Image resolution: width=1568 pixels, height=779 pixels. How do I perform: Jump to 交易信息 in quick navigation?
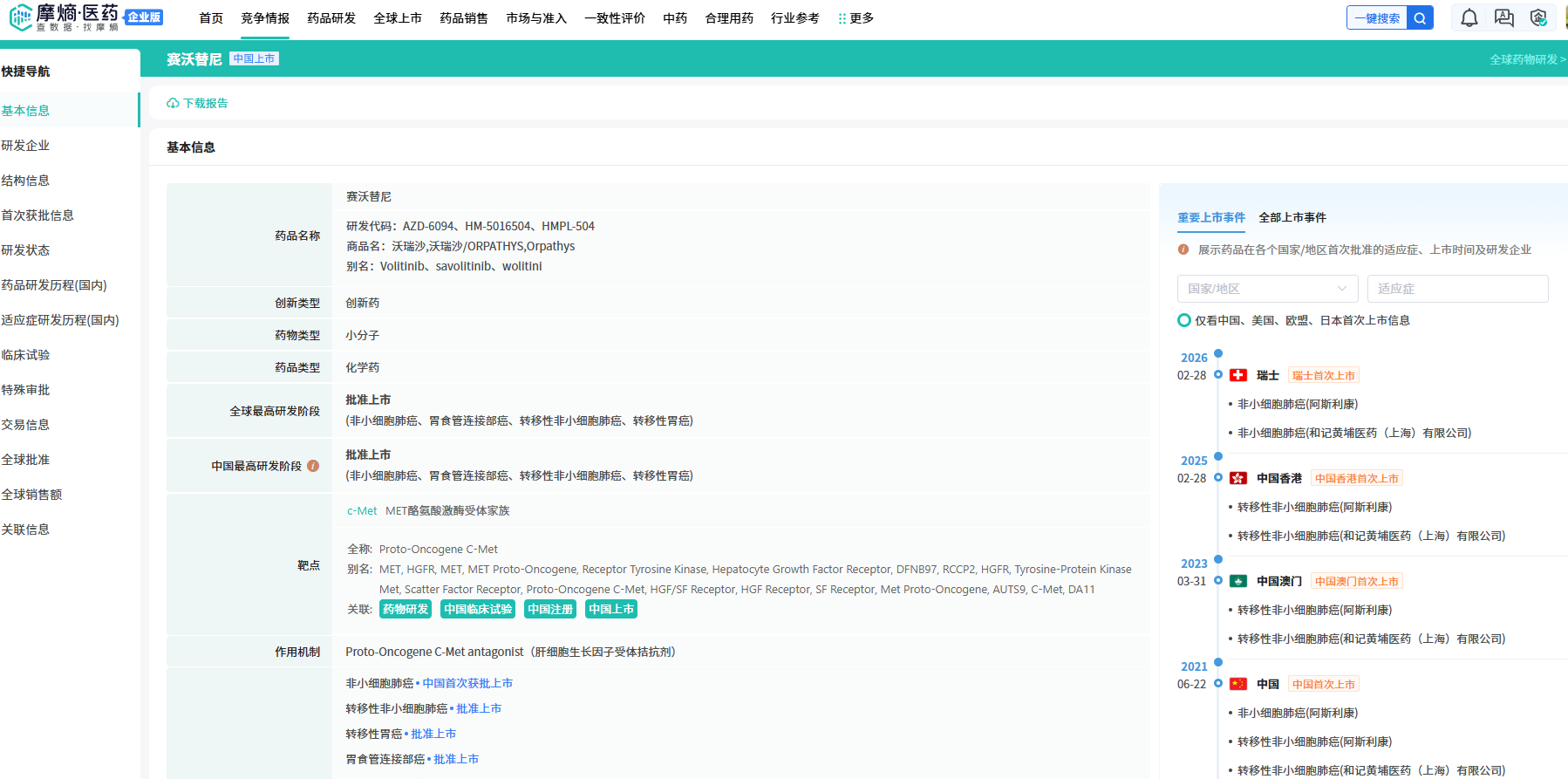(25, 425)
